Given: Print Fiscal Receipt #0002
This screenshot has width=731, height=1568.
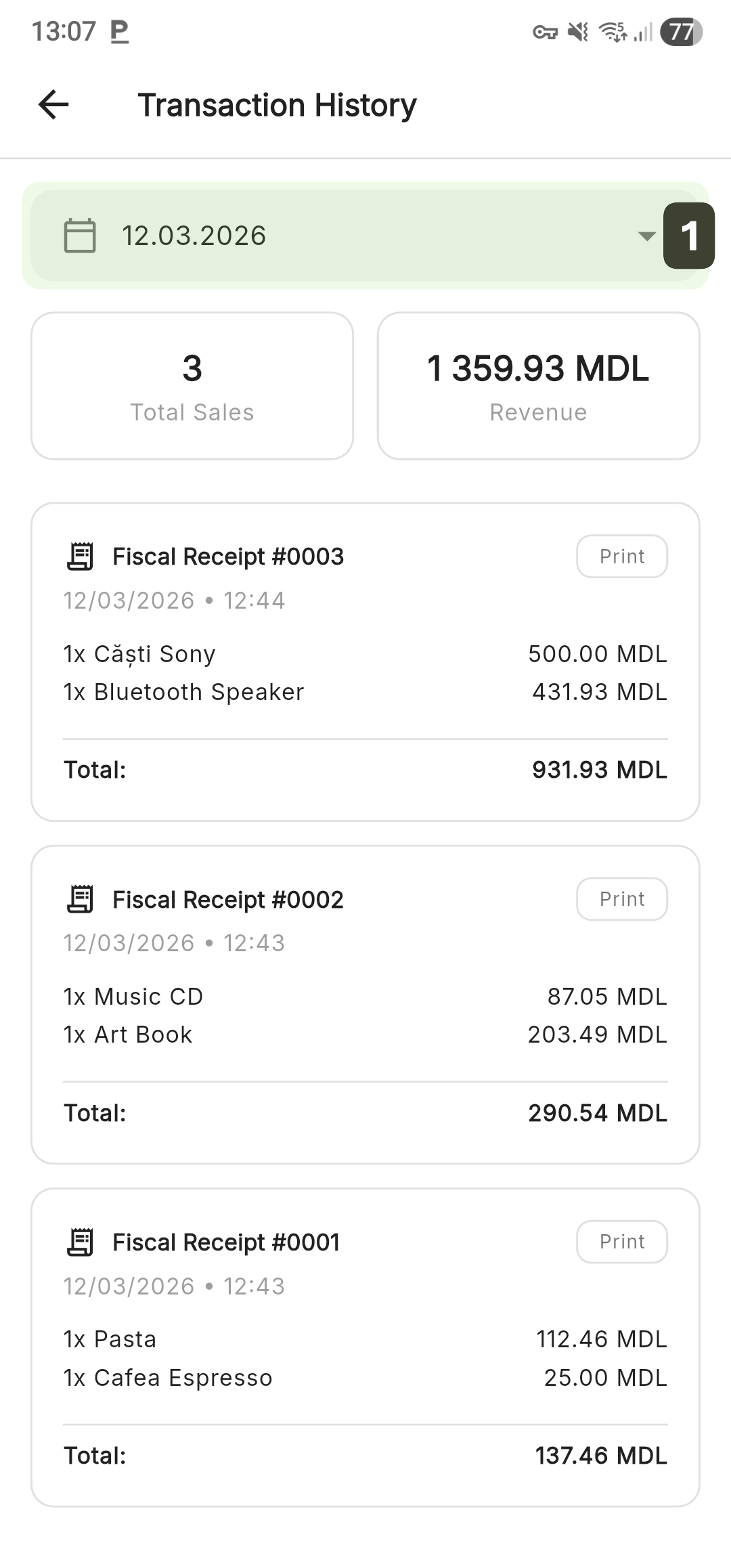Looking at the screenshot, I should [x=621, y=899].
